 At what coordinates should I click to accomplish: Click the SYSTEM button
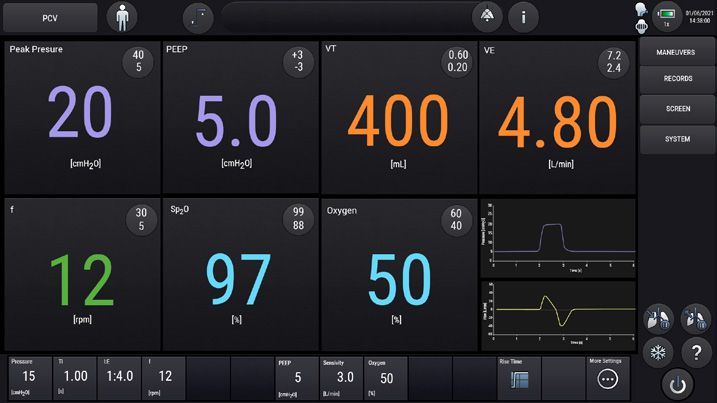[677, 138]
